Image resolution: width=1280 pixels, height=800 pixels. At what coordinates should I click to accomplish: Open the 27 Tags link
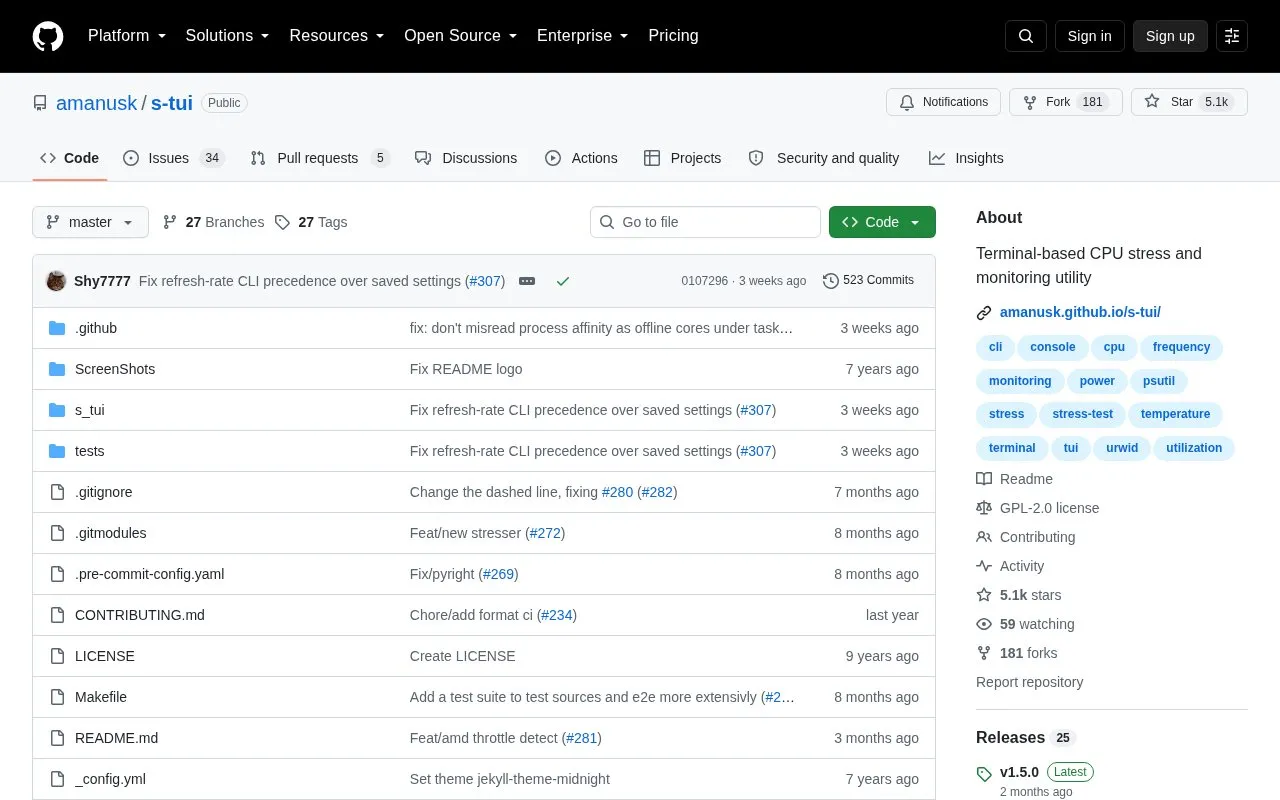click(311, 222)
